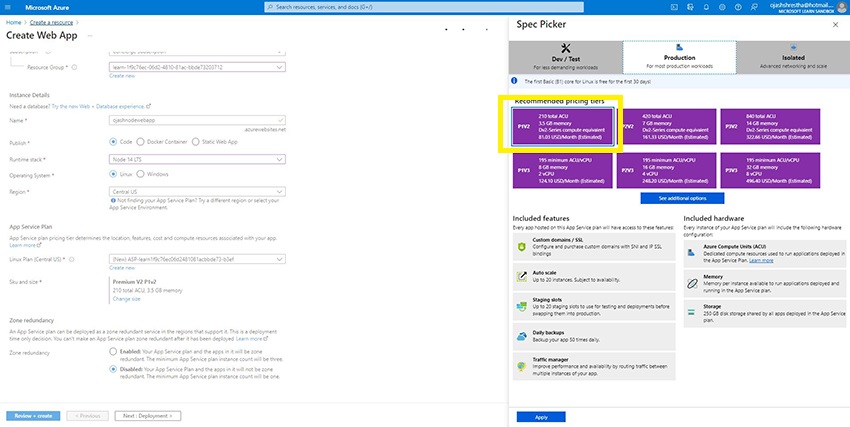Open Learn more link for Azure Compute Units

761,261
